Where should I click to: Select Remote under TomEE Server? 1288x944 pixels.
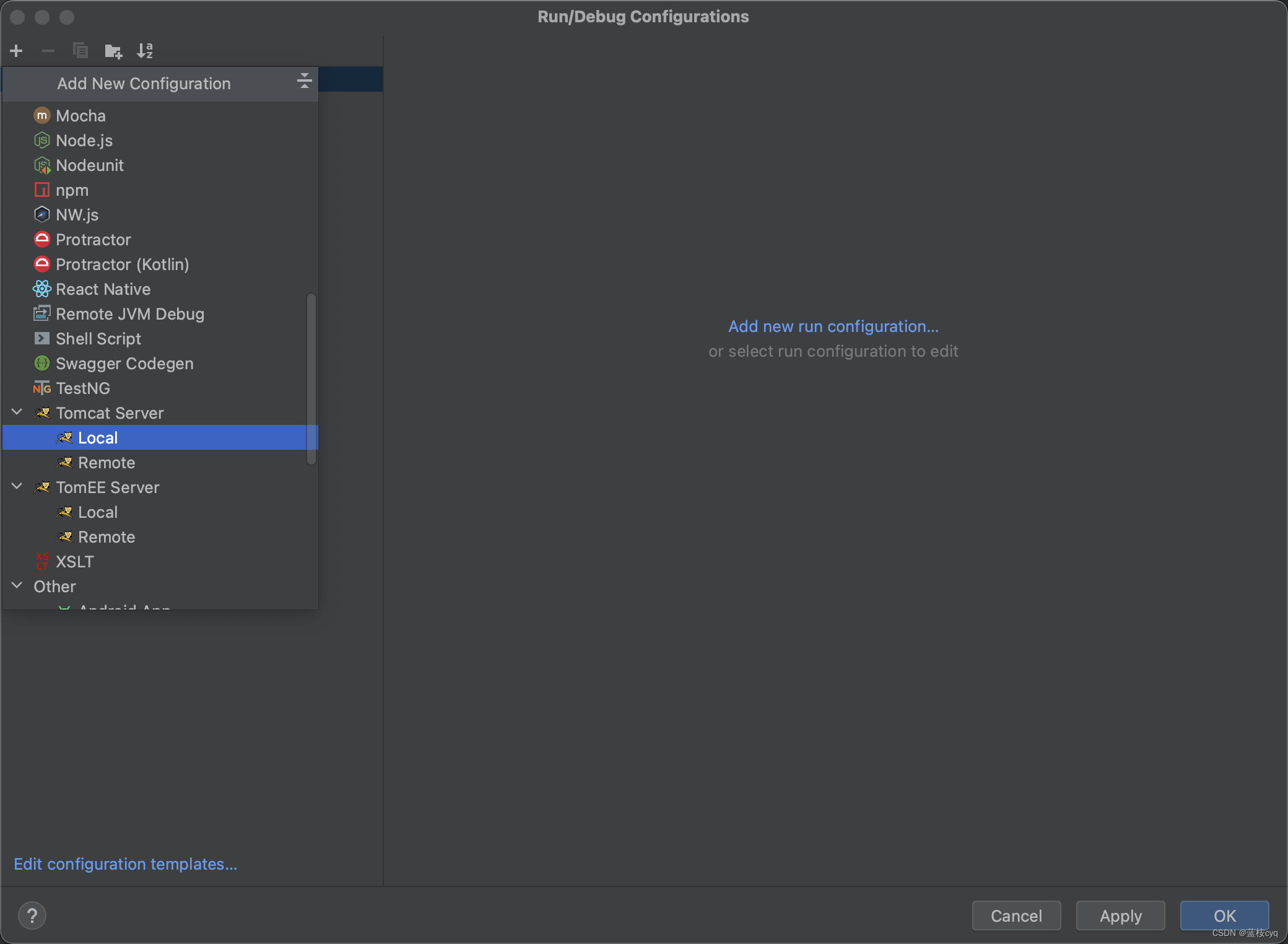[107, 537]
